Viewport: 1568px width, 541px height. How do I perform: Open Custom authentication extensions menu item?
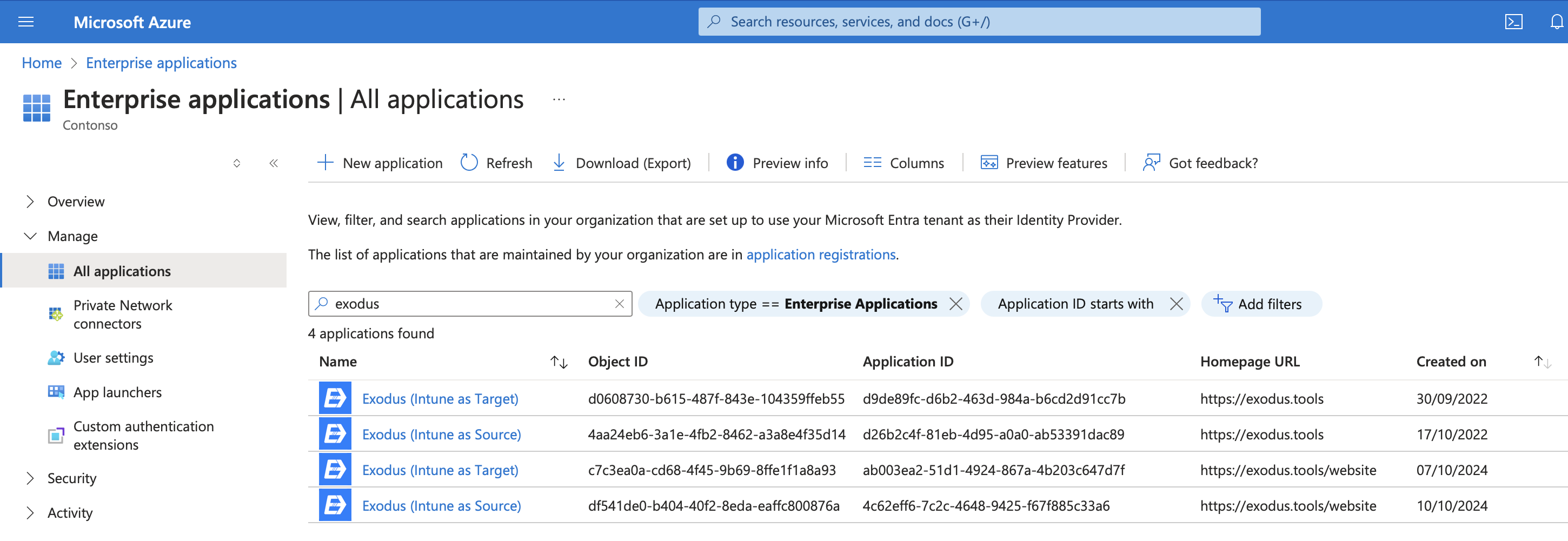click(x=144, y=436)
